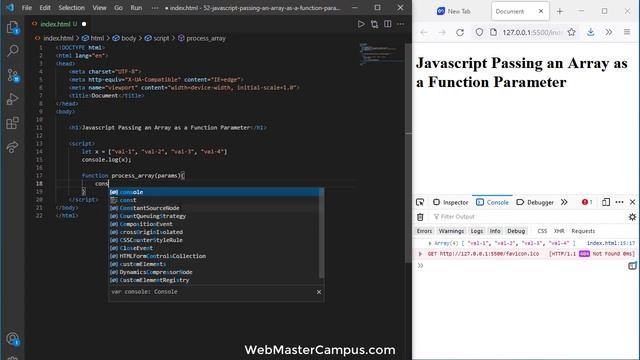Show hidden menus via title bar ellipsis
Image resolution: width=640 pixels, height=360 pixels.
pyautogui.click(x=155, y=8)
